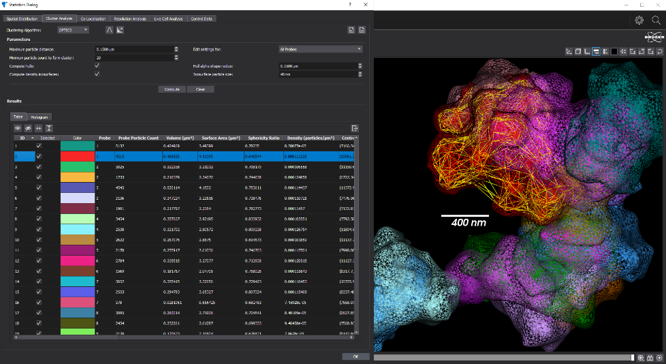The image size is (666, 364).
Task: Click the Maximum particle distance spinner arrows
Action: [x=176, y=49]
